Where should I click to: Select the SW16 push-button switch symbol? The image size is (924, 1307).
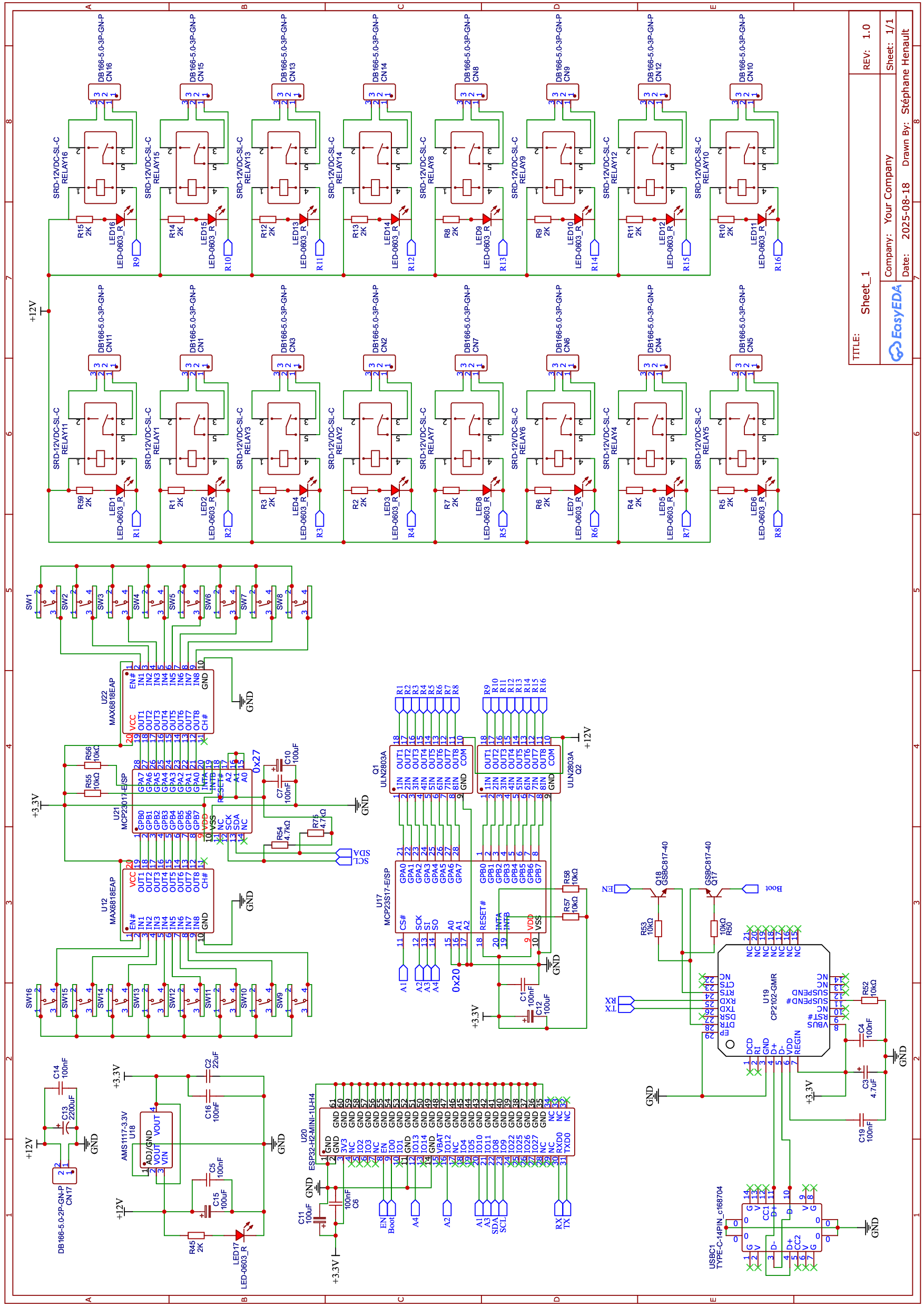[x=48, y=1000]
